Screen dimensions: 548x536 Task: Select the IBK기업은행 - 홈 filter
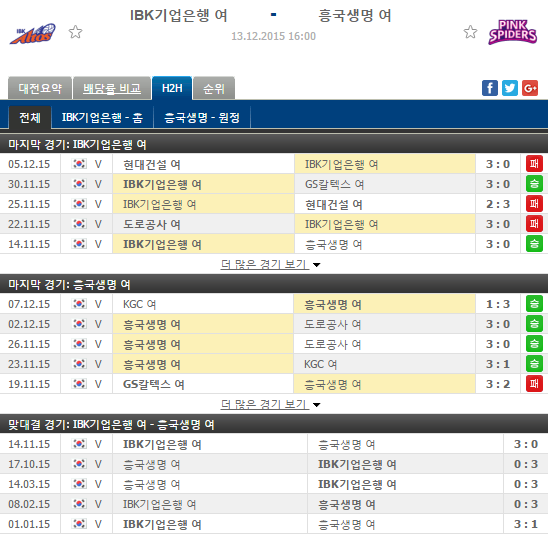click(x=102, y=117)
